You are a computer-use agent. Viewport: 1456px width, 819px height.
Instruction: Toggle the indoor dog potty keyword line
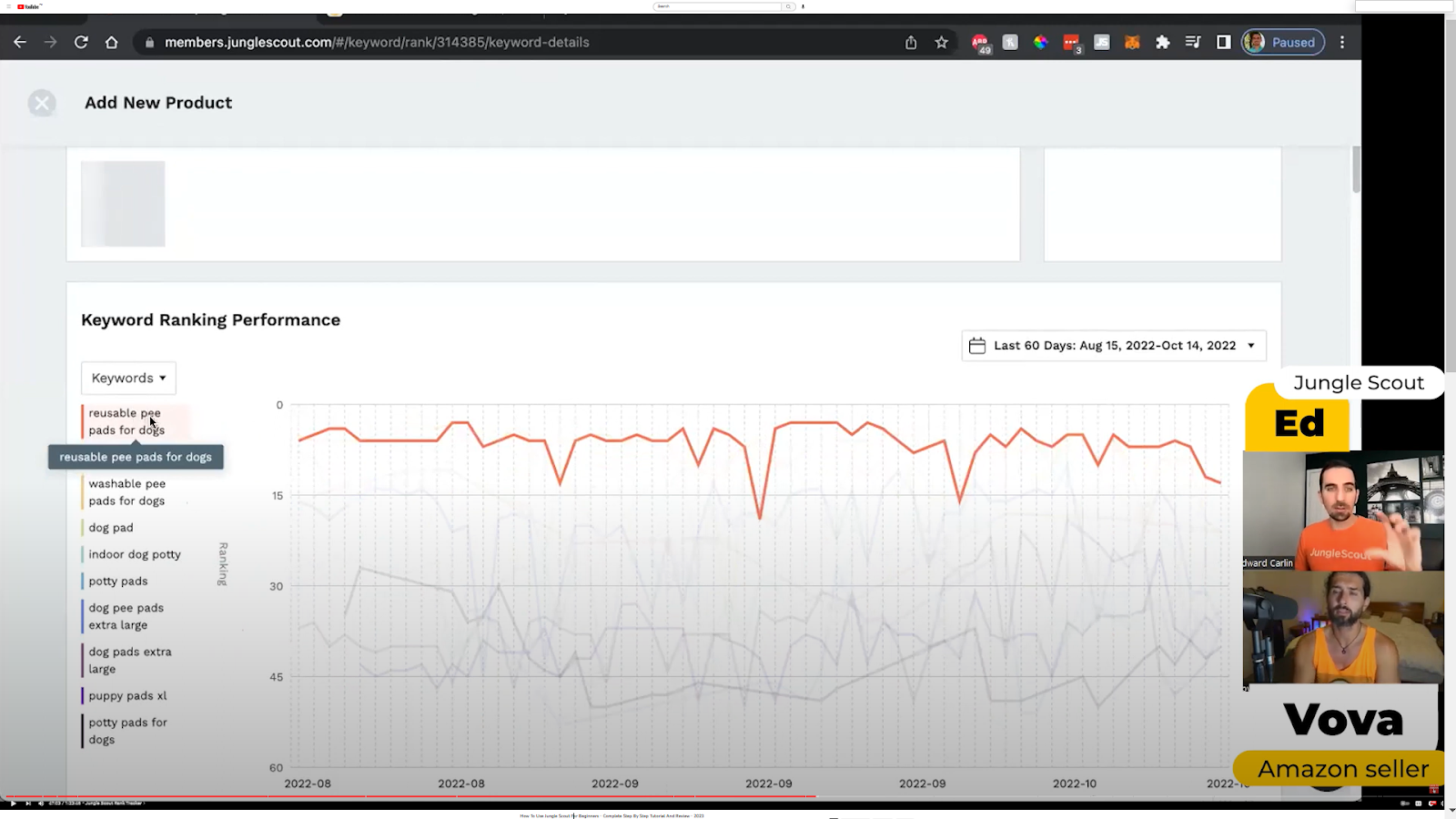pos(134,554)
